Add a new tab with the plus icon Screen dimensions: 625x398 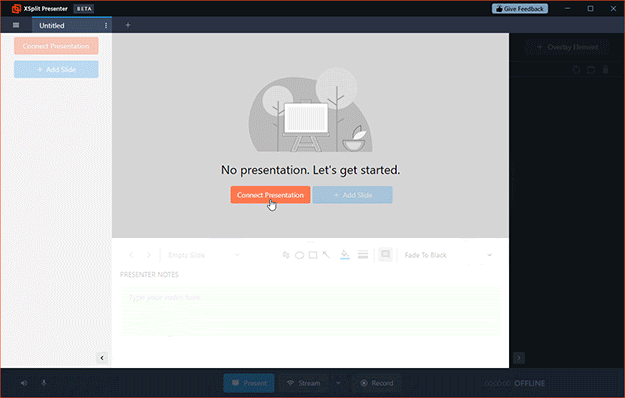coord(128,25)
